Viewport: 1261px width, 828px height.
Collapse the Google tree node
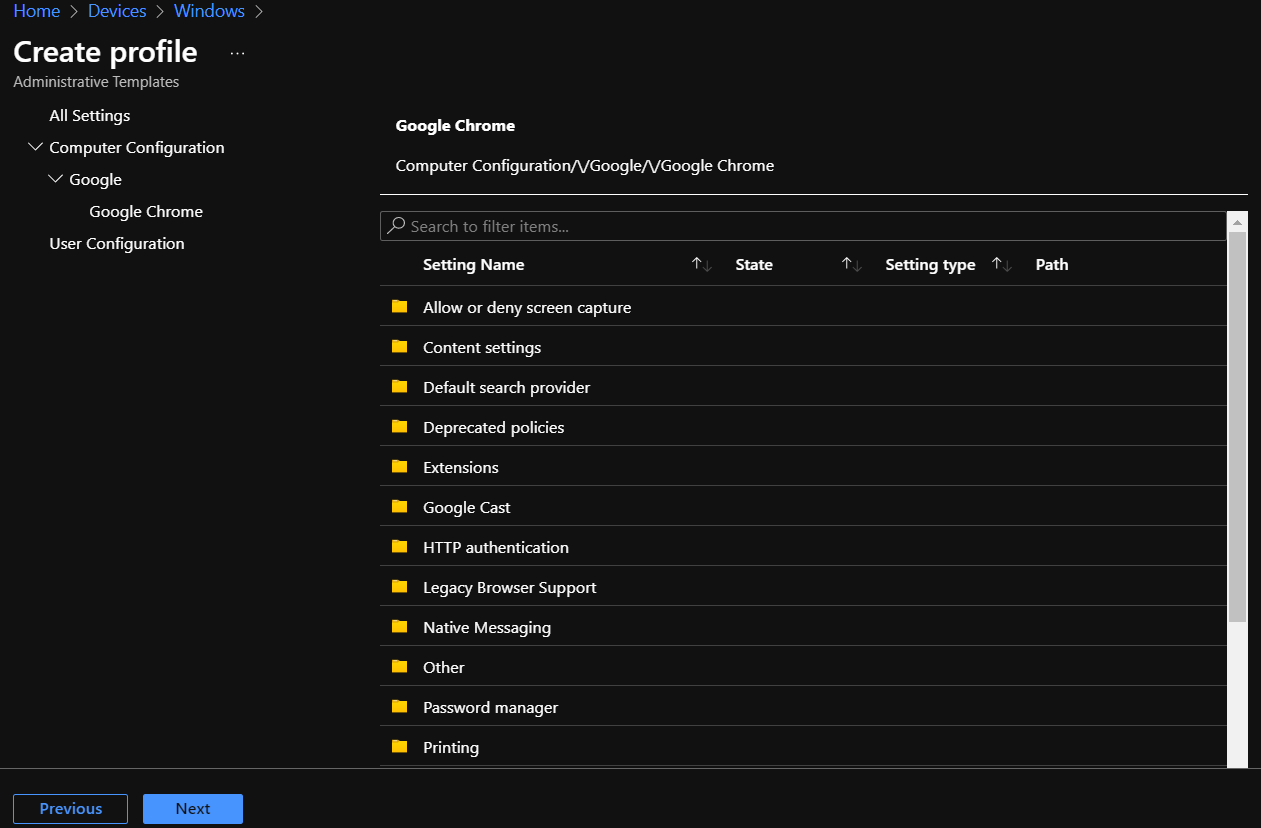click(56, 179)
